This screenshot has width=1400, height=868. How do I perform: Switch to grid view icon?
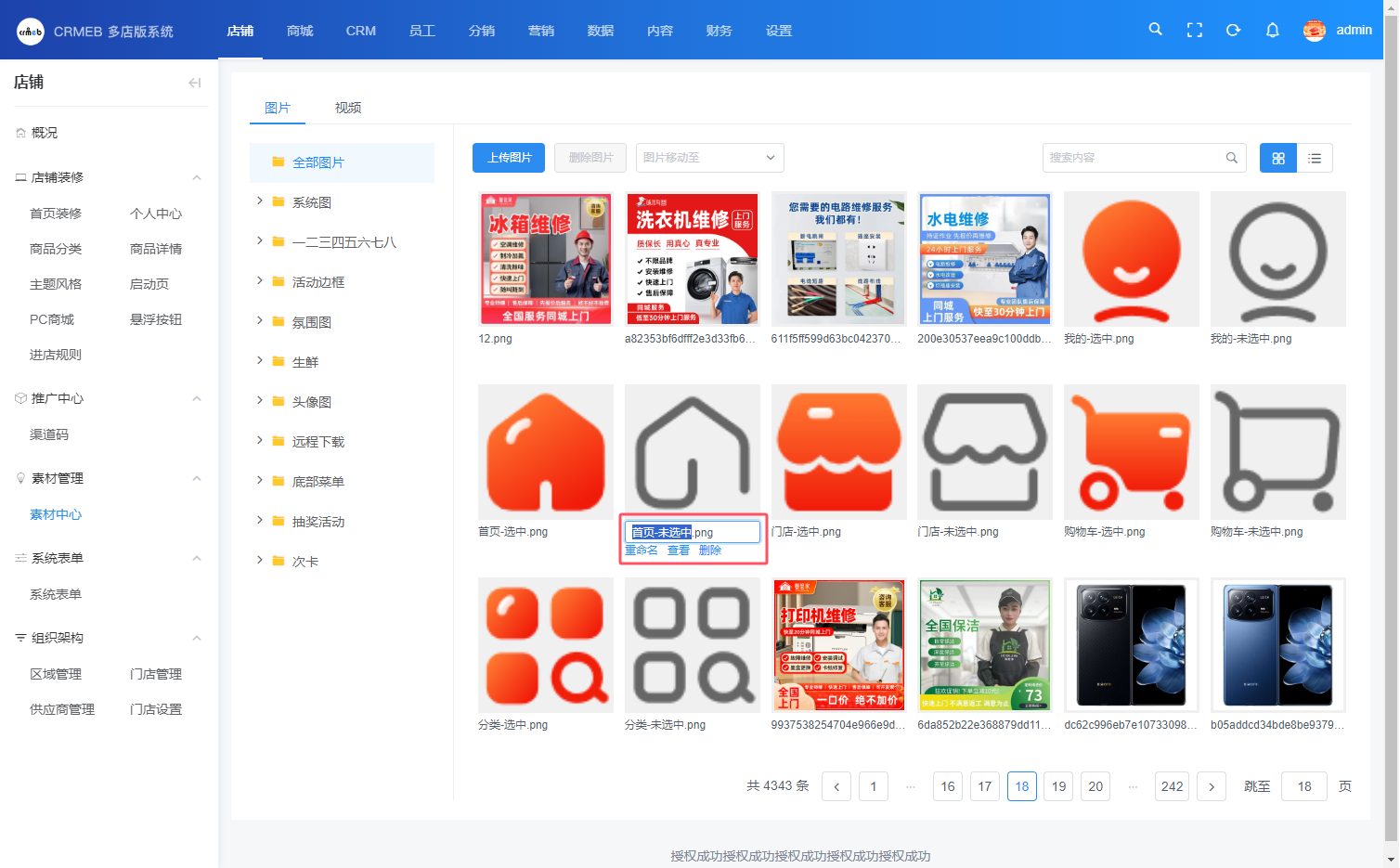(1278, 158)
